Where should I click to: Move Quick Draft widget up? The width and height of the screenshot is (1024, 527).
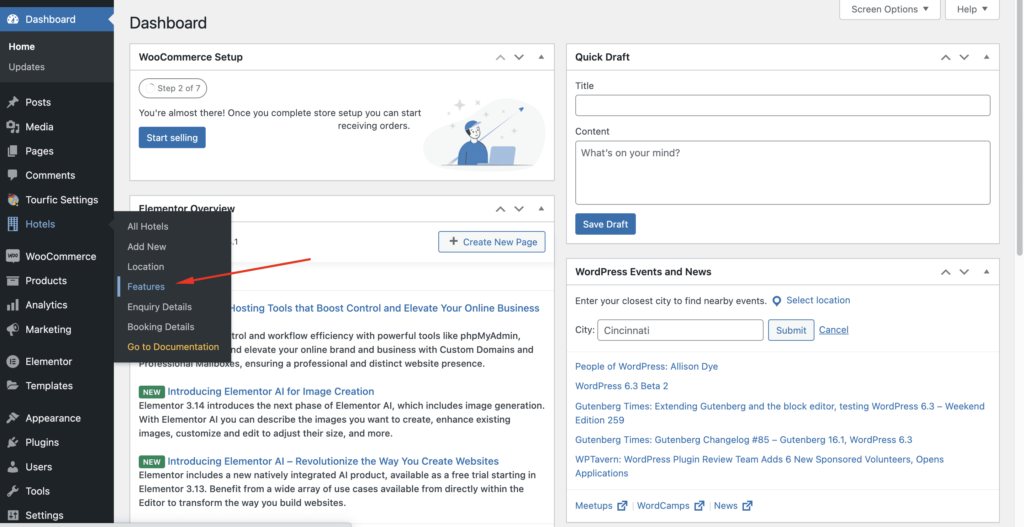(x=945, y=57)
